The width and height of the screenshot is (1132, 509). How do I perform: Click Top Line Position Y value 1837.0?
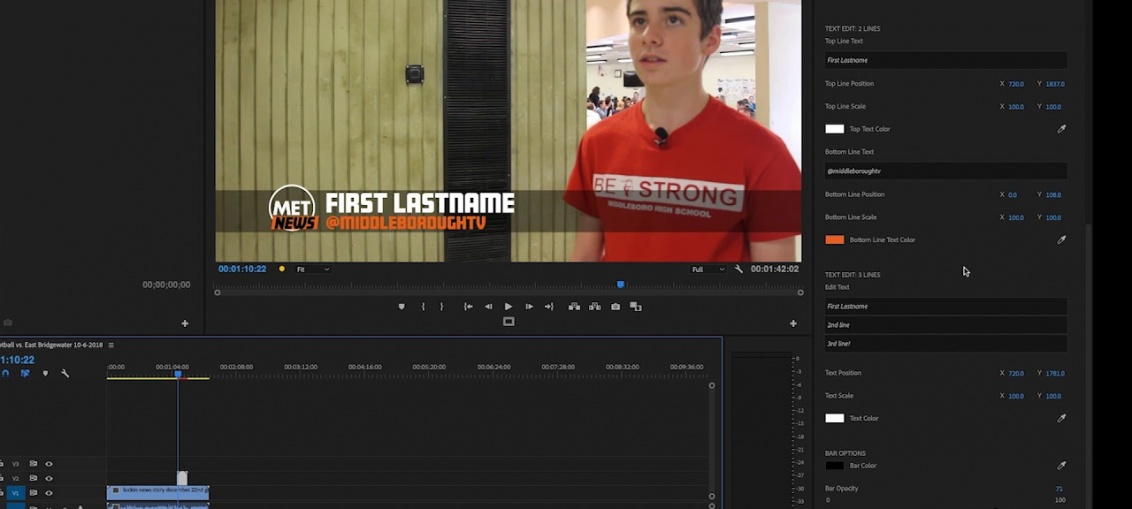tap(1055, 84)
